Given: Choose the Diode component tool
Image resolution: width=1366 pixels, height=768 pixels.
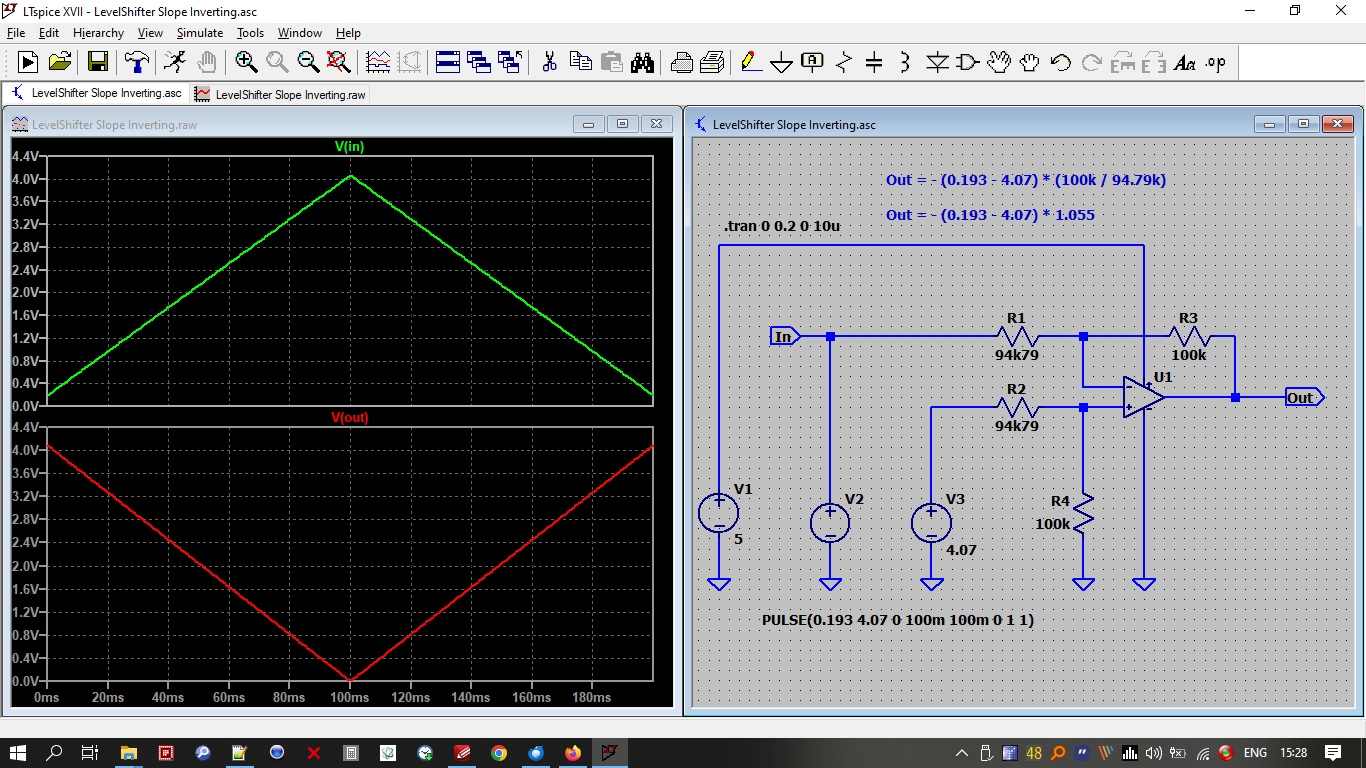Looking at the screenshot, I should (936, 63).
